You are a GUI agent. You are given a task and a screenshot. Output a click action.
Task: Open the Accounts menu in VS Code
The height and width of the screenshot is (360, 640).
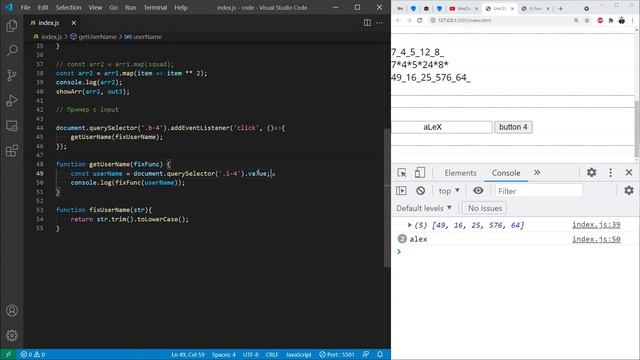12,311
